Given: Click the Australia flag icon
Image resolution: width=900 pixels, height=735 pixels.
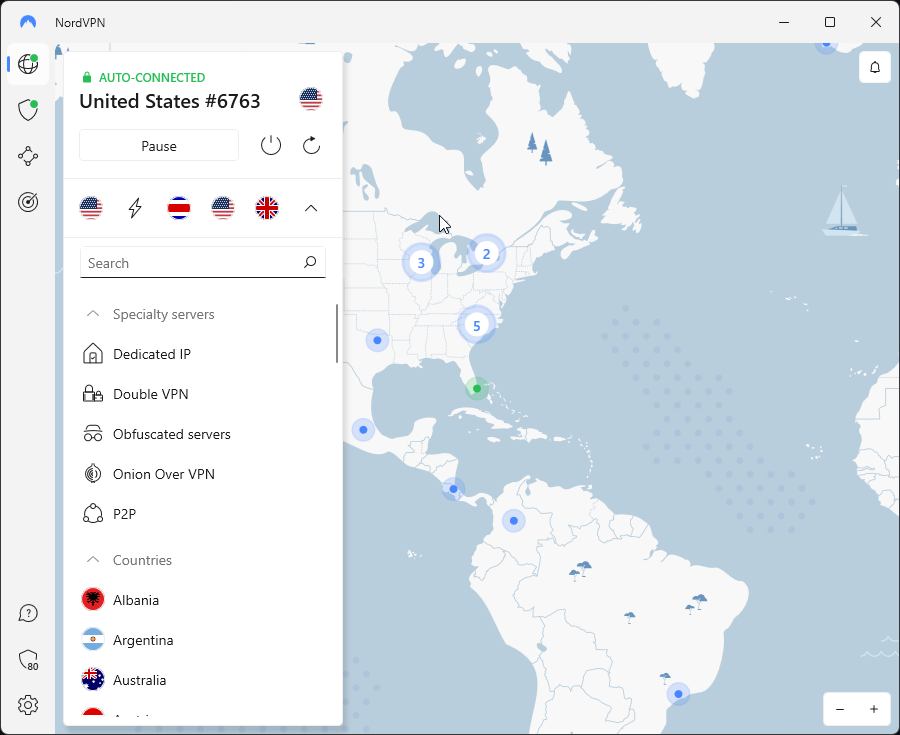Looking at the screenshot, I should [x=92, y=680].
